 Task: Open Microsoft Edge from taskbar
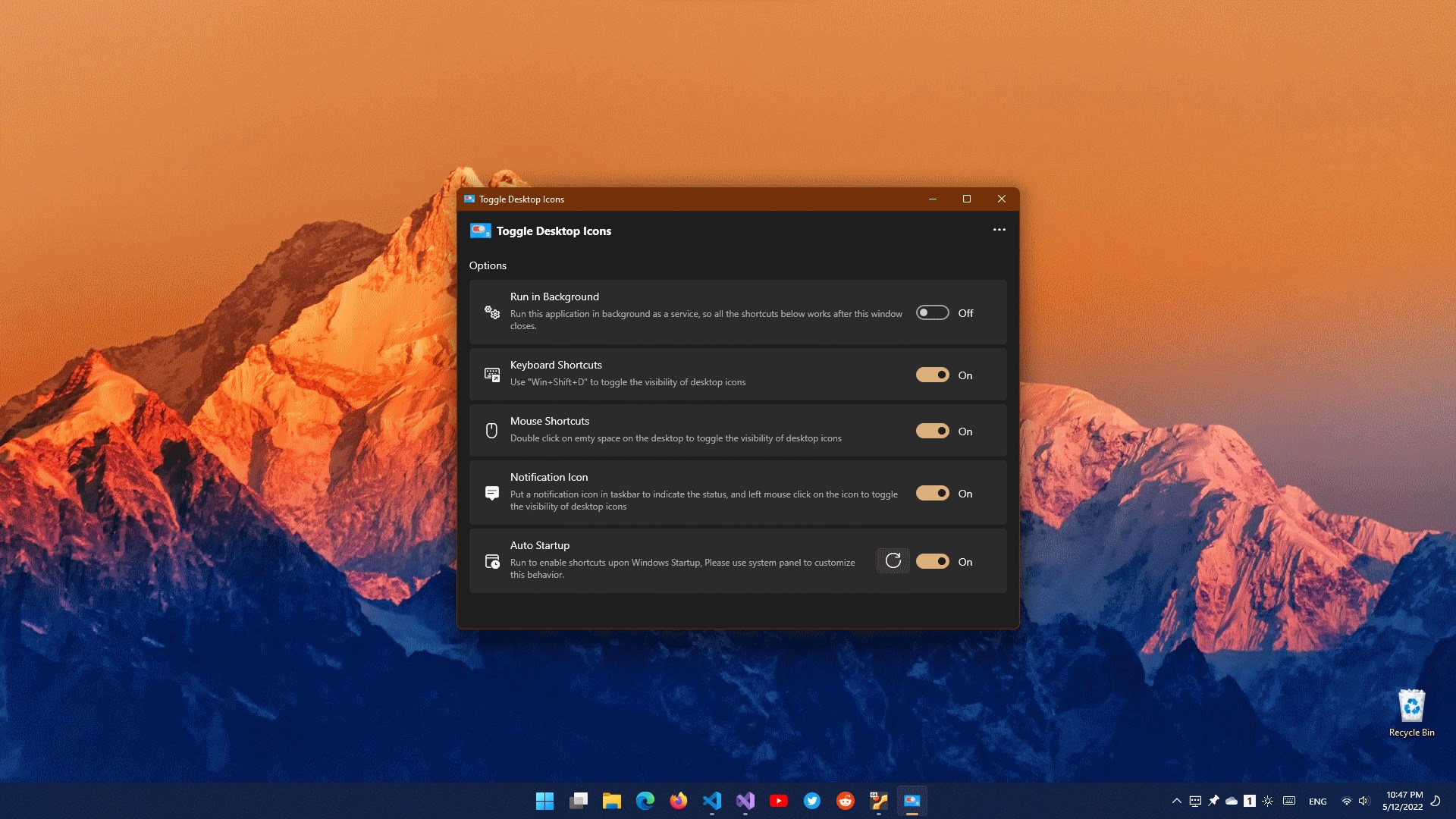tap(645, 801)
